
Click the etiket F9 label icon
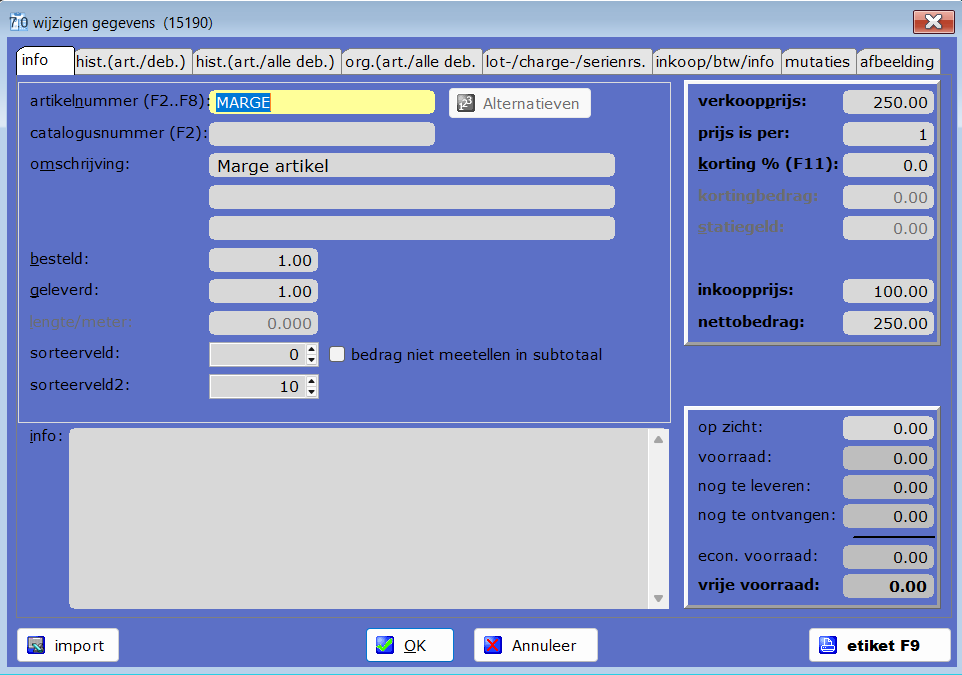click(x=827, y=645)
